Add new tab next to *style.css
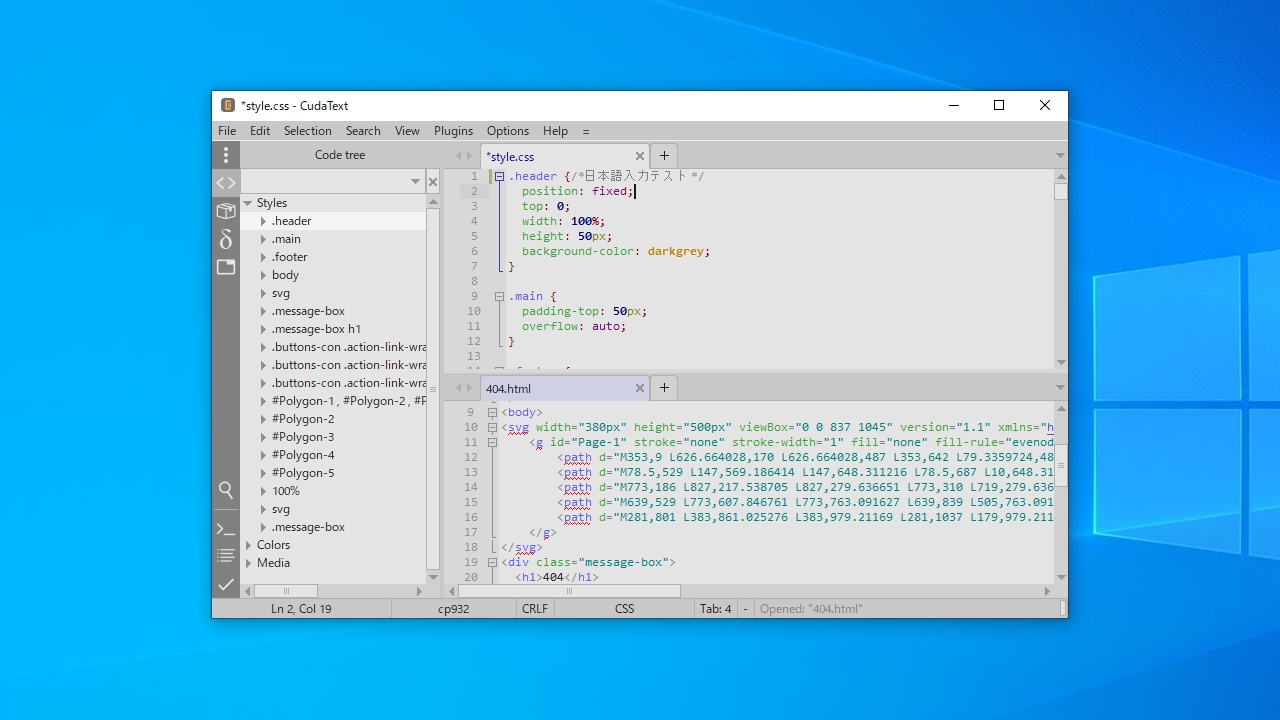The width and height of the screenshot is (1280, 720). [664, 156]
